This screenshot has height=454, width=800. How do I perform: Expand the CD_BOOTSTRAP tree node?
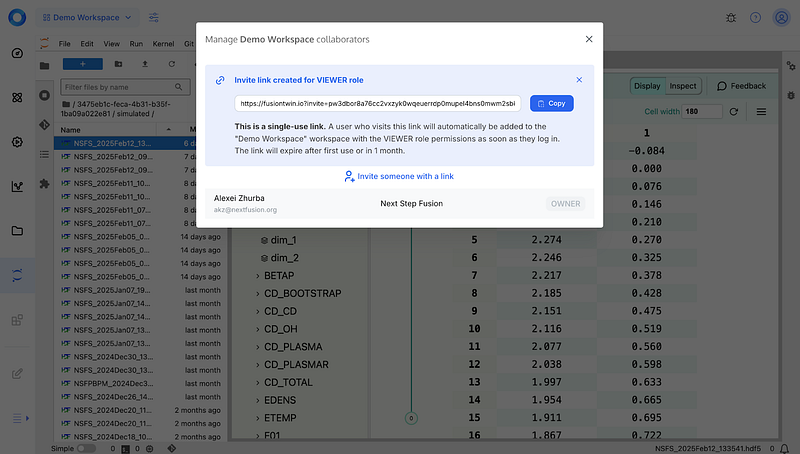[257, 293]
